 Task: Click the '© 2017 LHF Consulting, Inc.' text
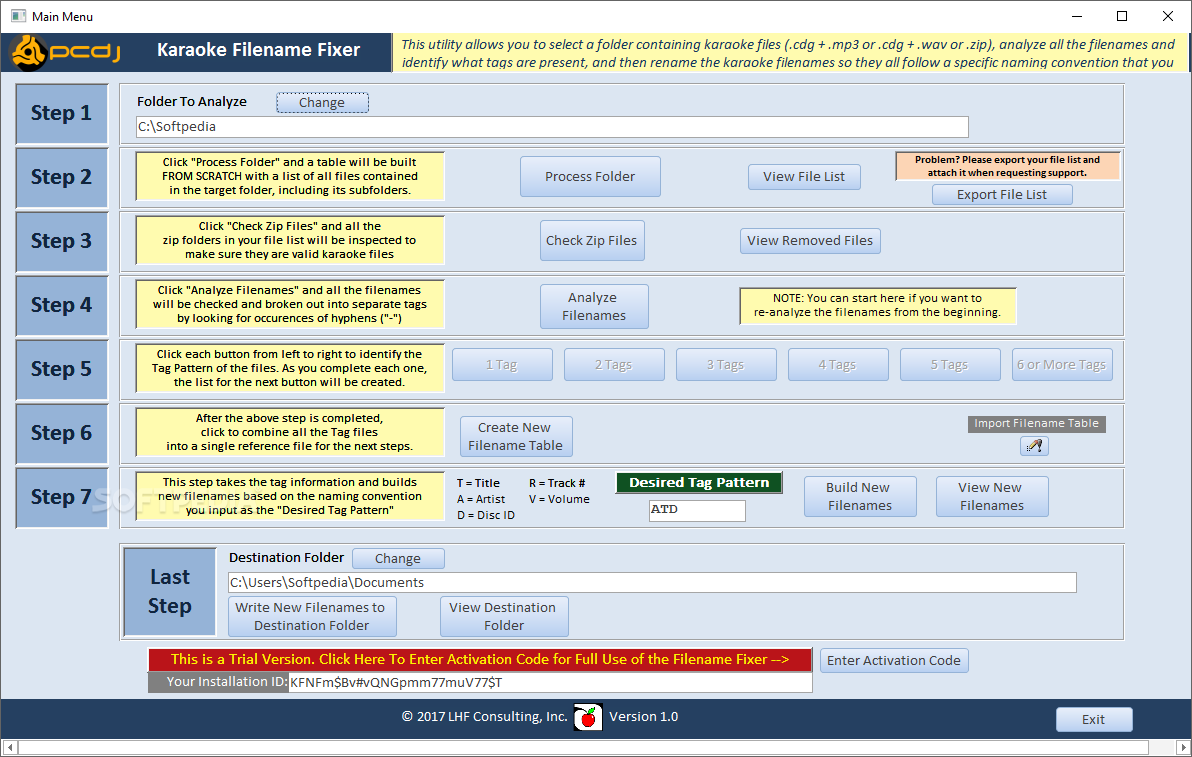[x=484, y=717]
